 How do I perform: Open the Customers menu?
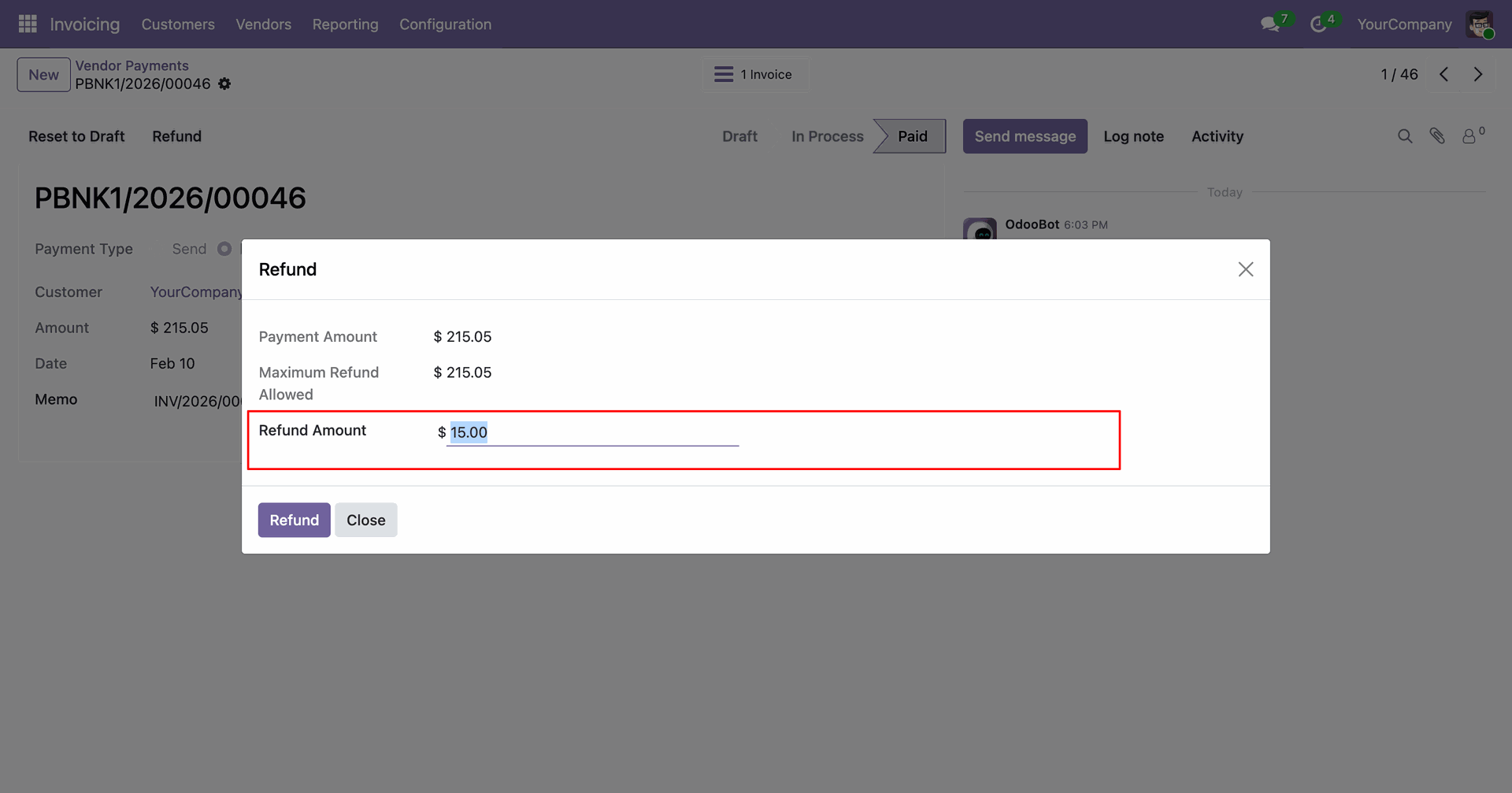coord(178,24)
